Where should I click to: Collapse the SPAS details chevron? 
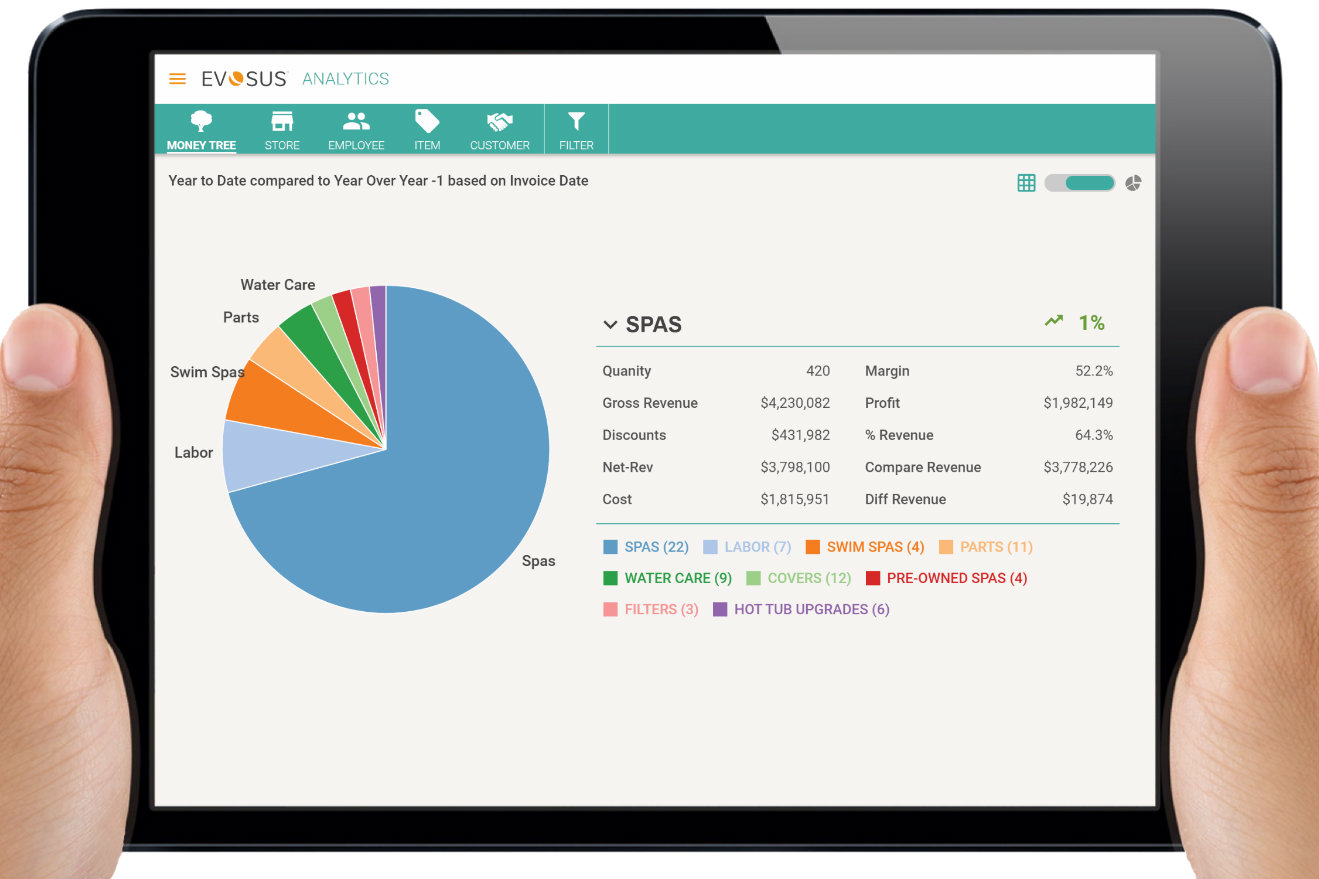point(610,325)
